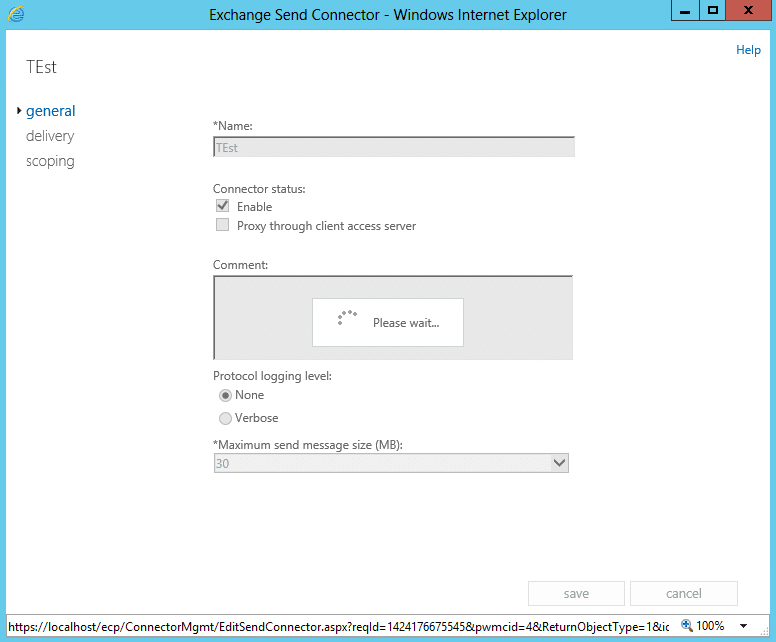
Task: Click the 100% zoom level text
Action: (710, 626)
